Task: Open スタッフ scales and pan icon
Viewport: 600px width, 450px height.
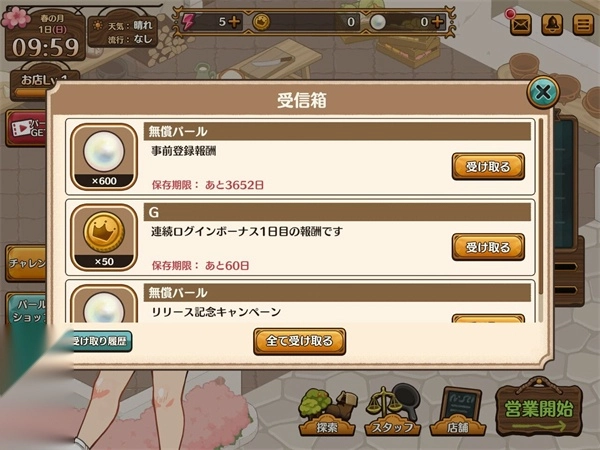Action: tap(393, 411)
